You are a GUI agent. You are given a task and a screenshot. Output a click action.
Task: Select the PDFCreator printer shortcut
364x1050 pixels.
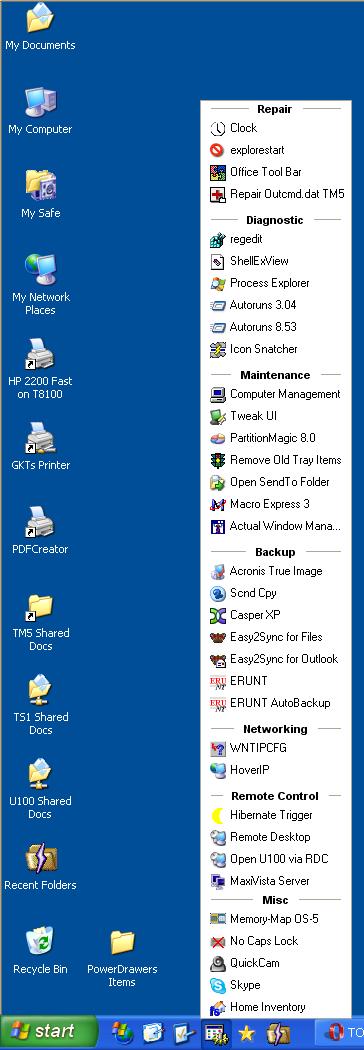[x=40, y=531]
